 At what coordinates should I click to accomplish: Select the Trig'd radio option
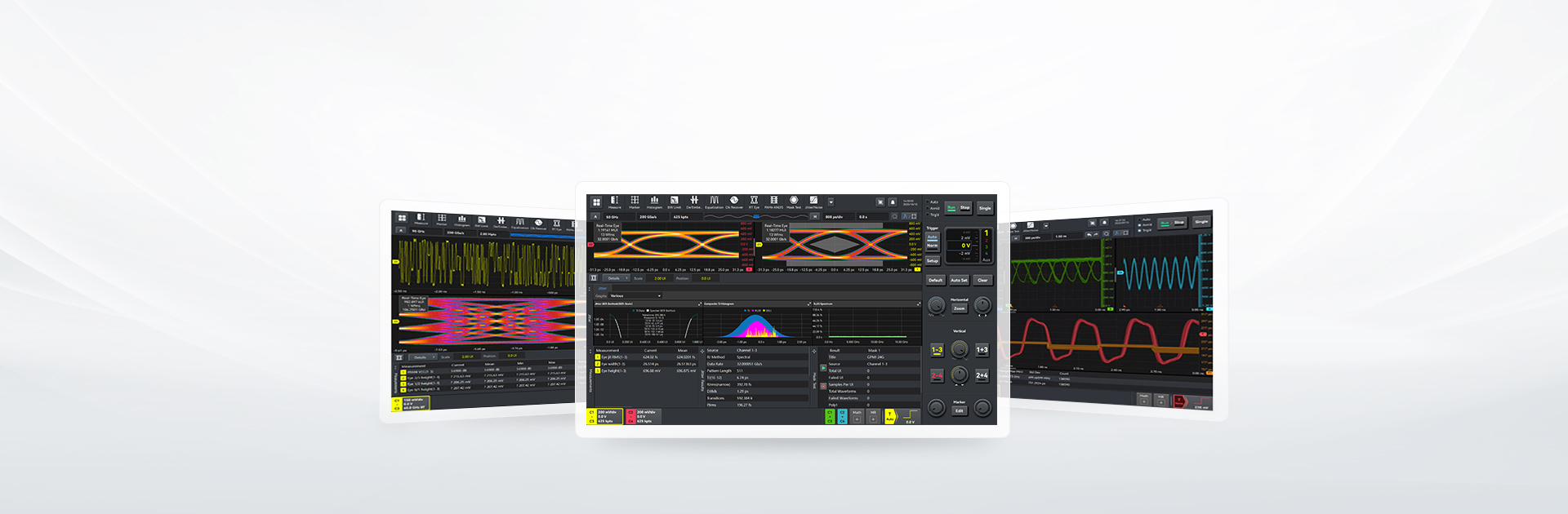click(x=933, y=215)
